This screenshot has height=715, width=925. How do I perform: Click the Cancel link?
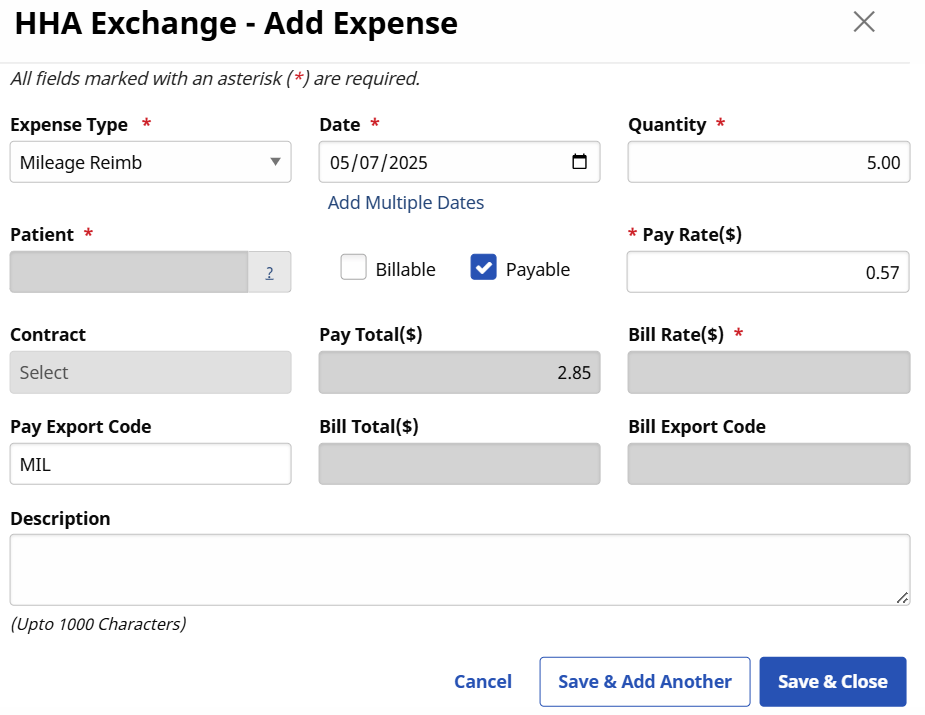[482, 681]
